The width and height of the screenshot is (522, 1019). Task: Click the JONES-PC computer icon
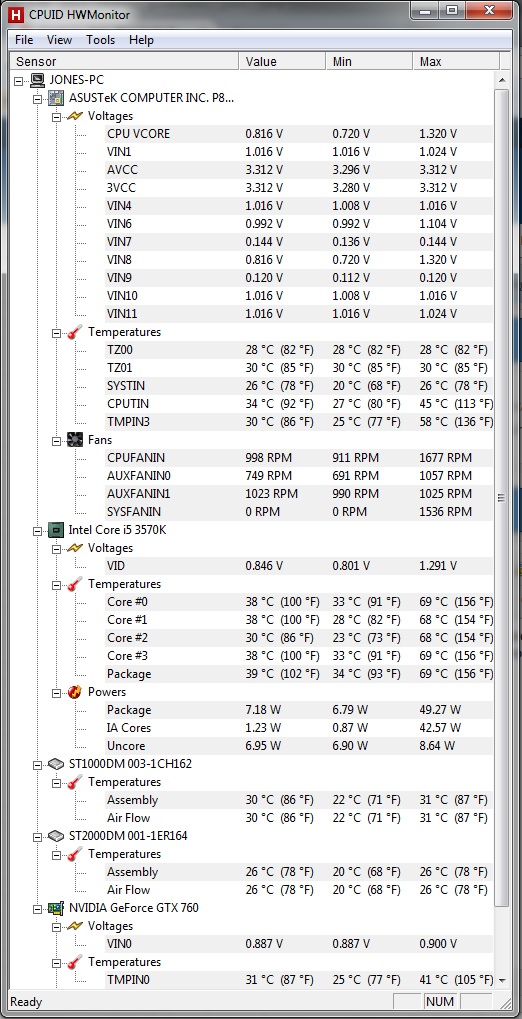click(37, 80)
